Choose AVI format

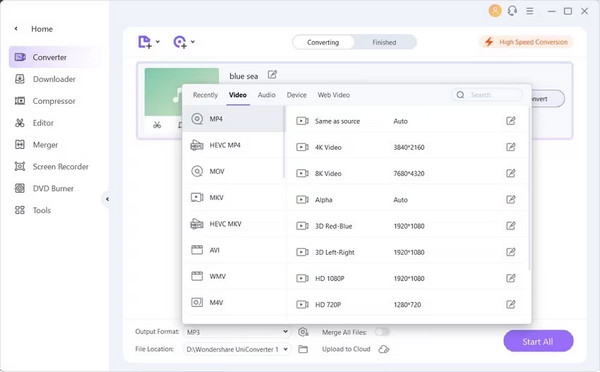[233, 250]
